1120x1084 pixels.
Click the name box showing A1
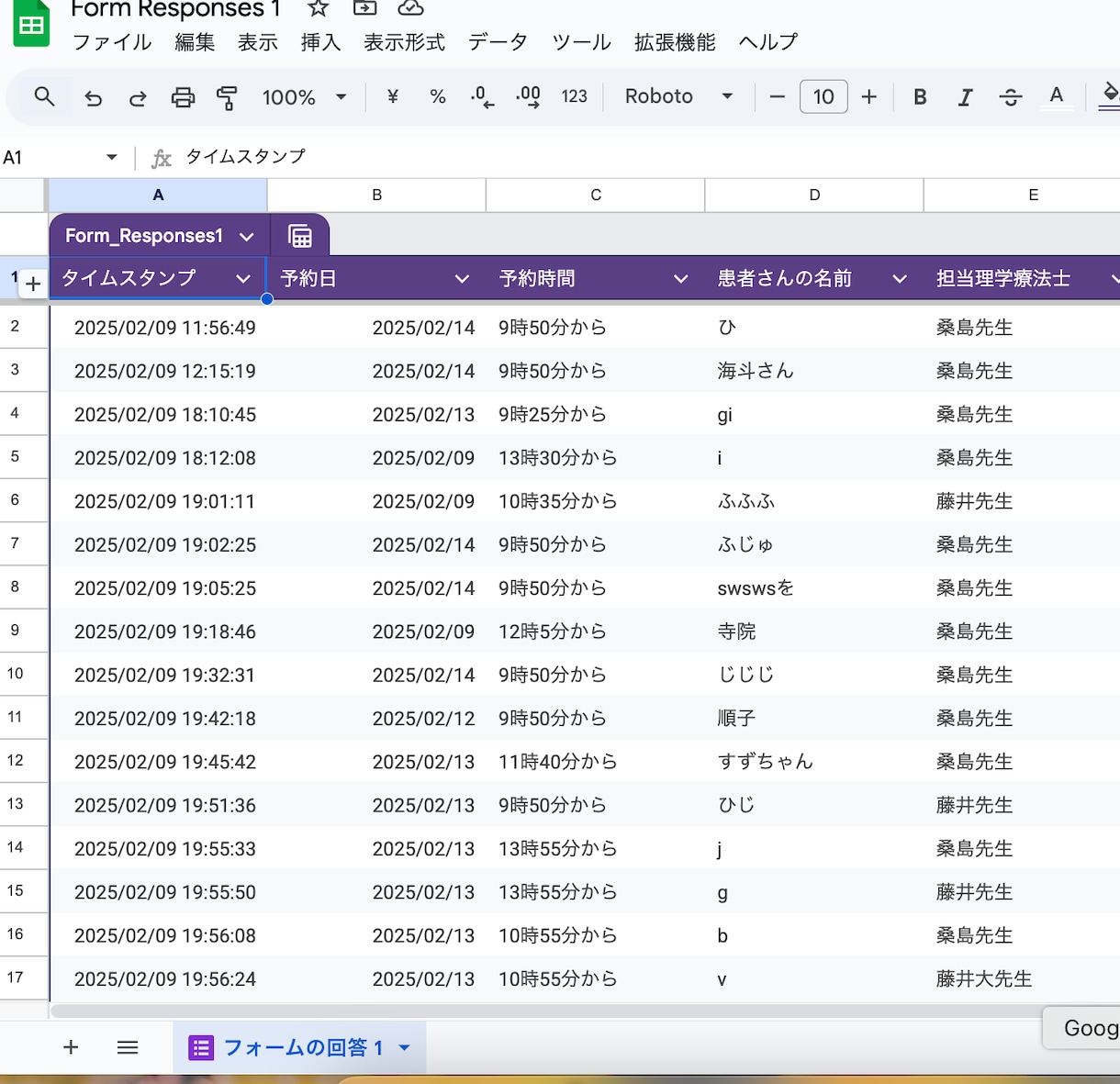point(50,158)
